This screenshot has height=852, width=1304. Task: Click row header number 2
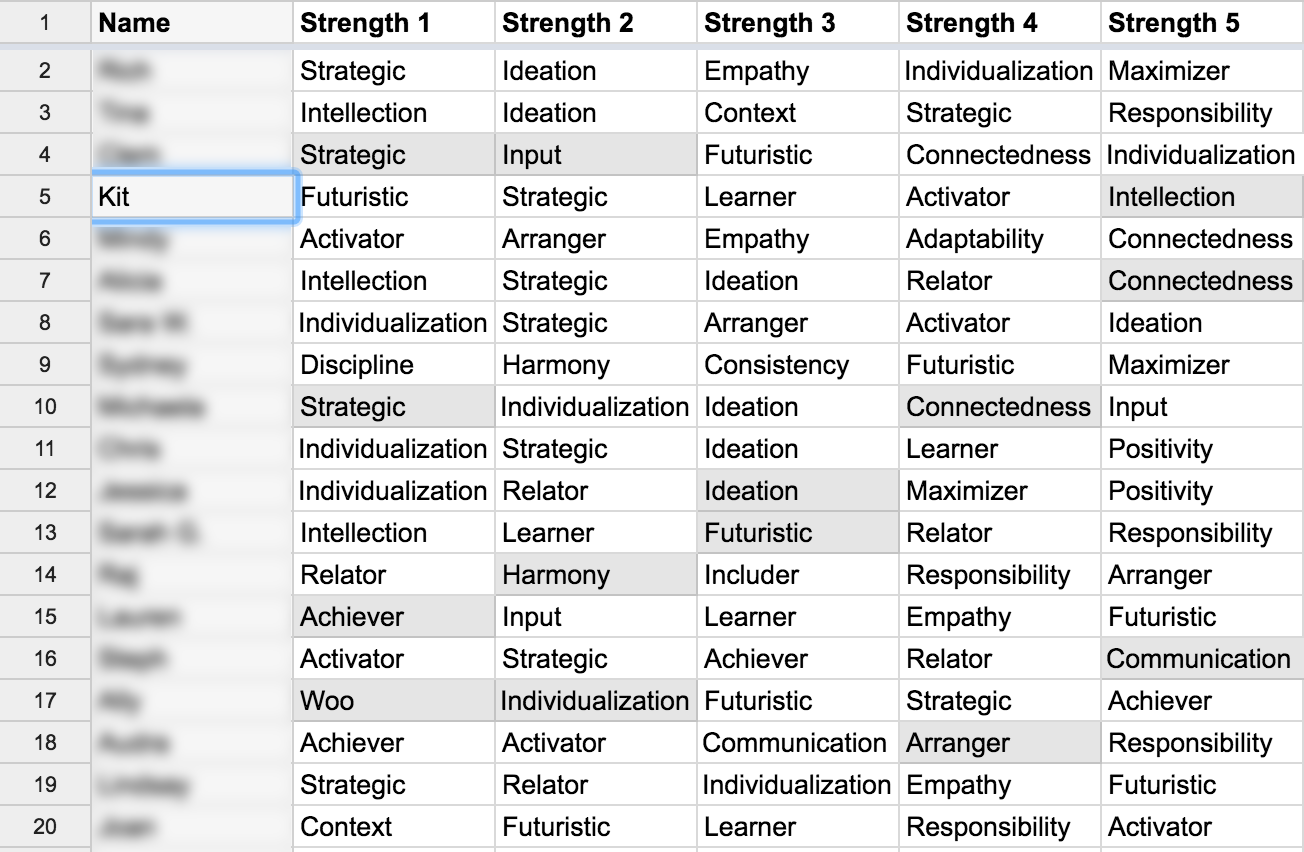45,71
